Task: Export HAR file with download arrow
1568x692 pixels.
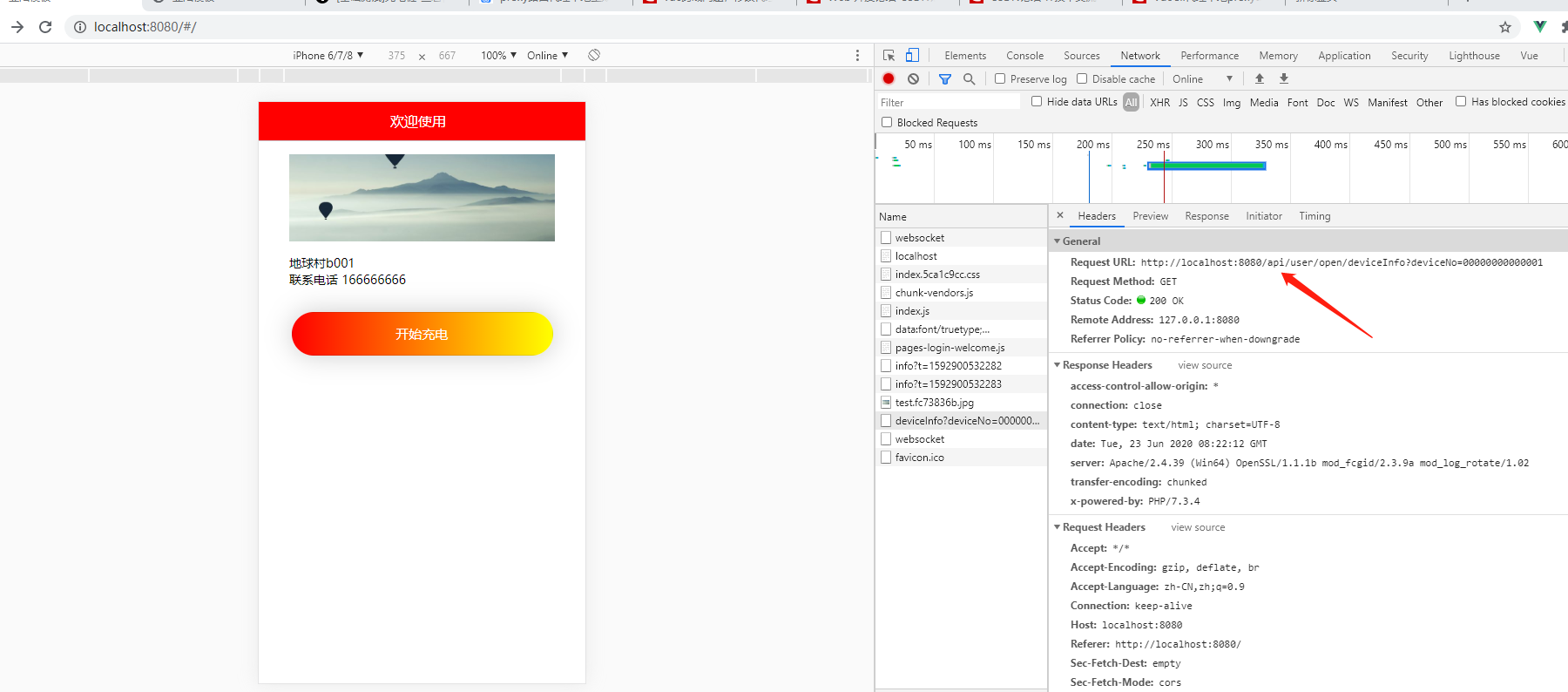Action: pyautogui.click(x=1284, y=78)
